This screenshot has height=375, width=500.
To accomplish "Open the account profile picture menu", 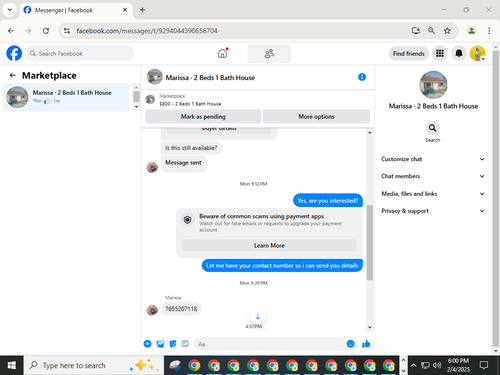I will [x=477, y=53].
